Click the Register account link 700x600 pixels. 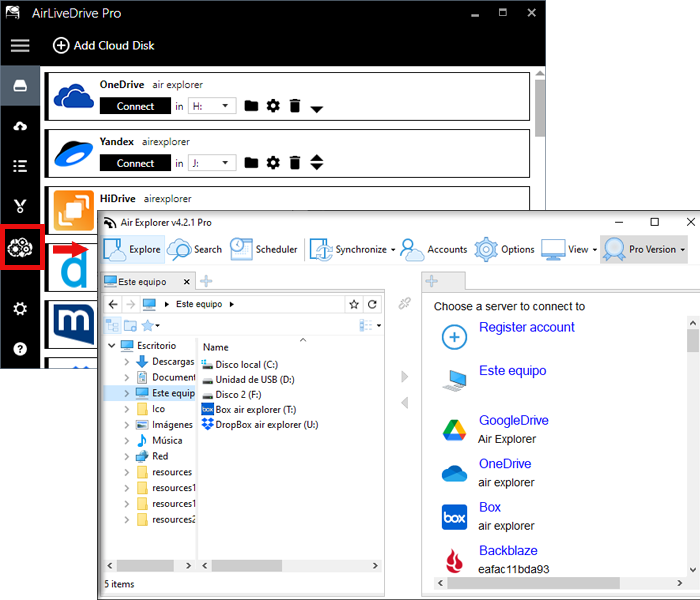[x=526, y=328]
